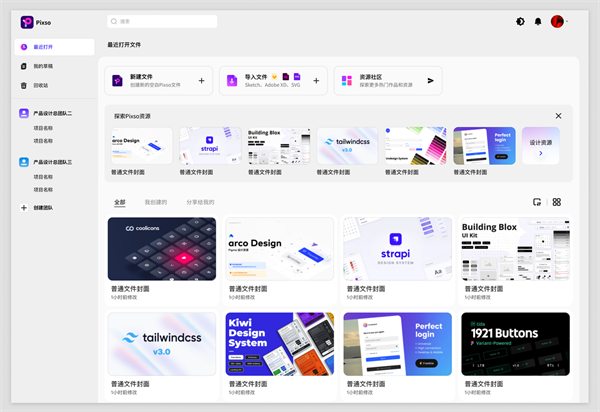Image resolution: width=600 pixels, height=412 pixels.
Task: Click the 导入文件 plus button
Action: [x=316, y=81]
